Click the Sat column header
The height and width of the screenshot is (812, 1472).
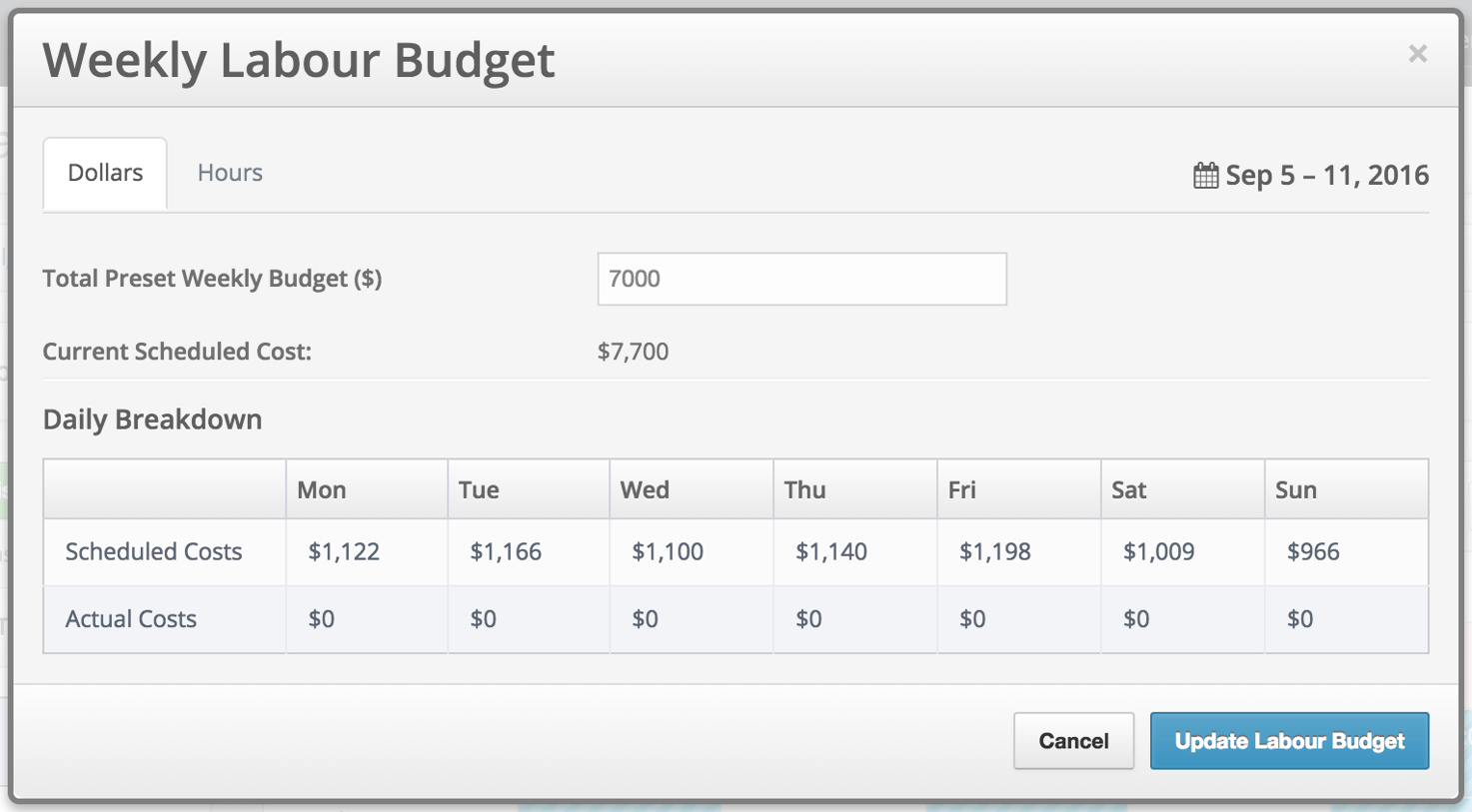click(1129, 489)
